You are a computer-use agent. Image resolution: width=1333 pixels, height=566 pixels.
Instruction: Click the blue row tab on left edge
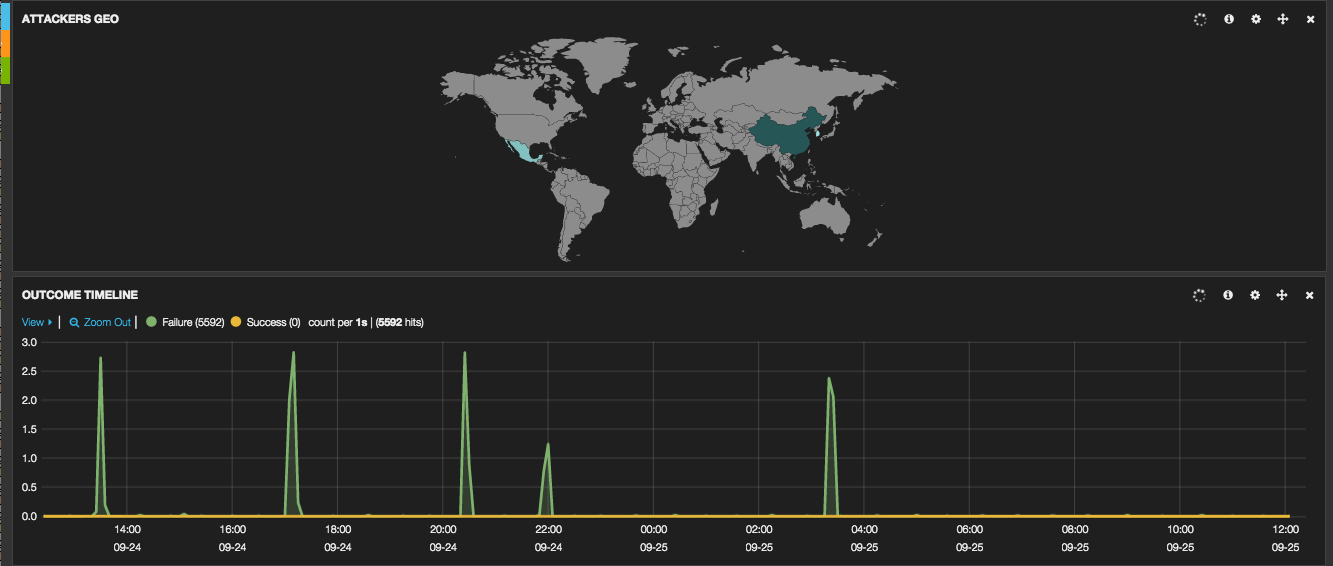[5, 15]
